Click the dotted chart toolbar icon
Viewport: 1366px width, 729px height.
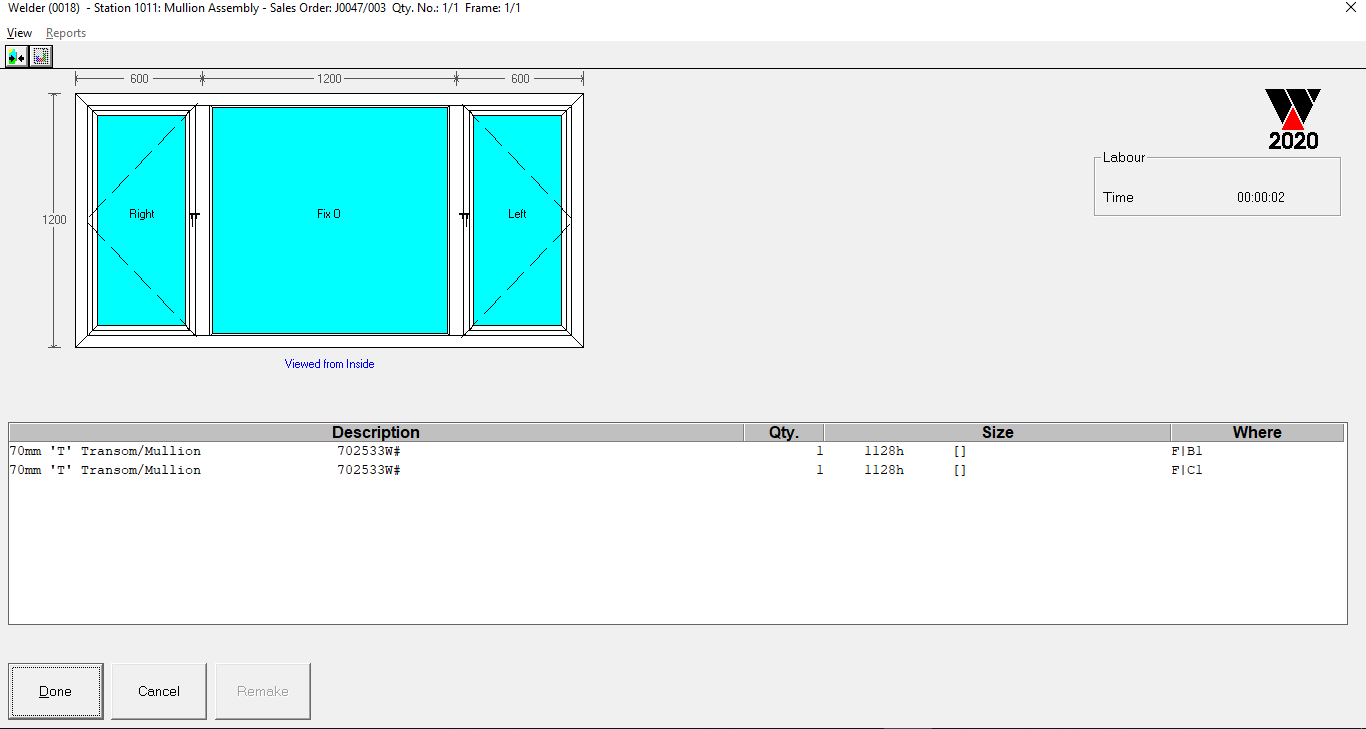tap(40, 56)
